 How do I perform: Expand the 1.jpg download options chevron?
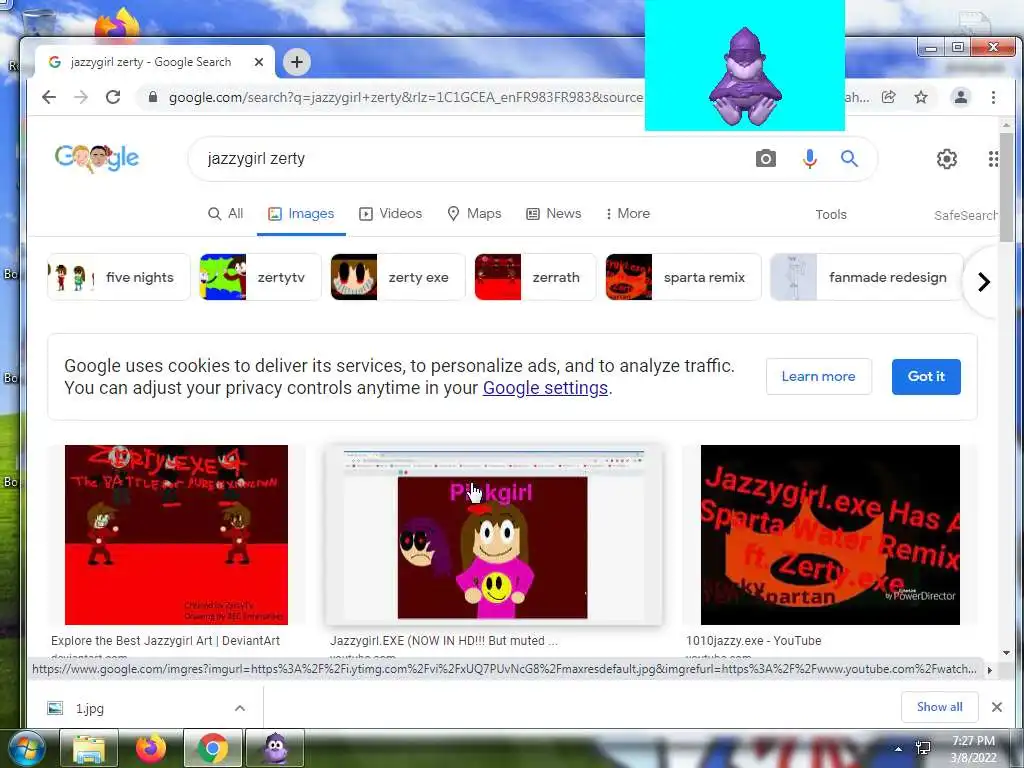240,709
